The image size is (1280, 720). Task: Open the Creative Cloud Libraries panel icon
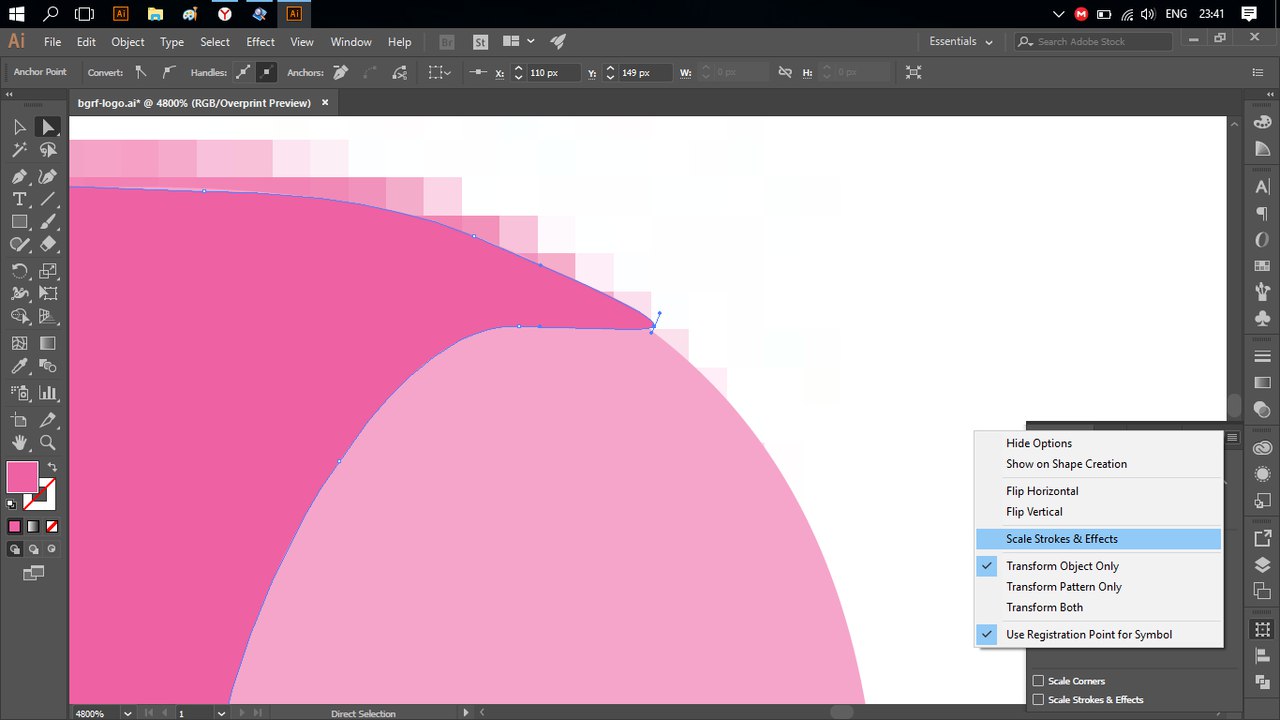click(x=1262, y=448)
